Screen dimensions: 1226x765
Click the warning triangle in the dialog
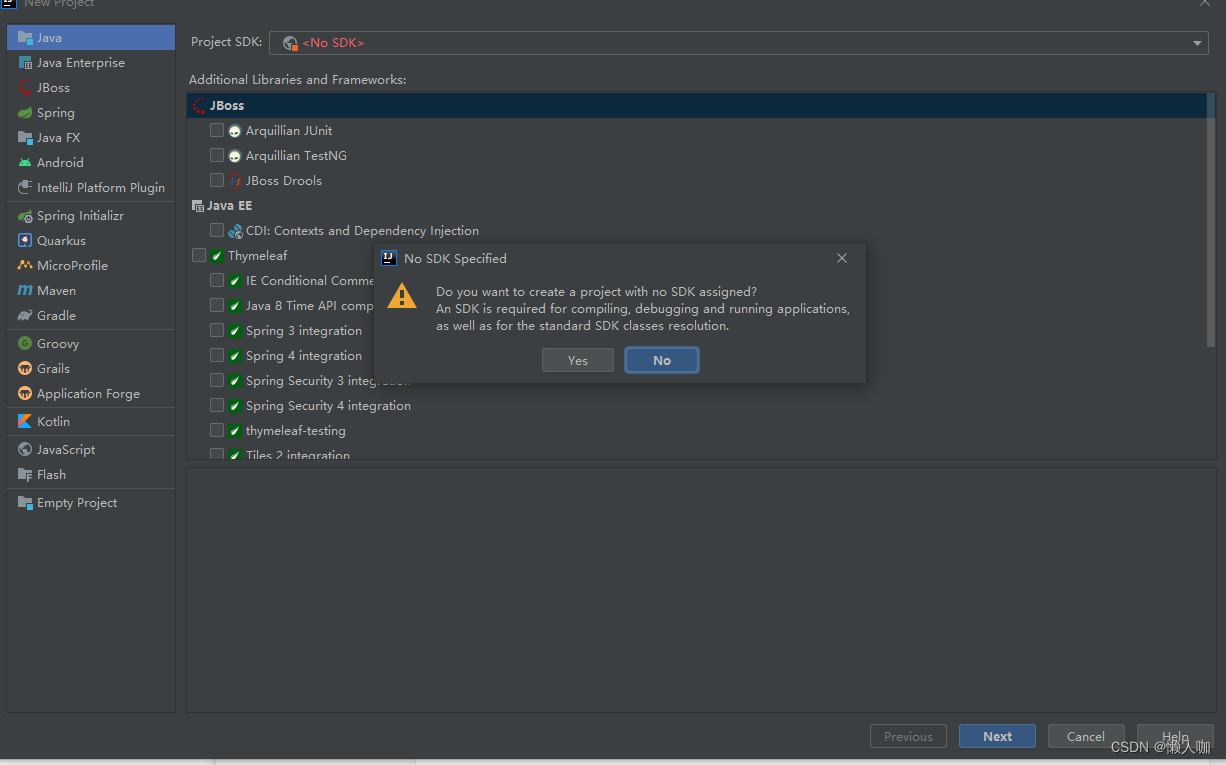coord(402,296)
